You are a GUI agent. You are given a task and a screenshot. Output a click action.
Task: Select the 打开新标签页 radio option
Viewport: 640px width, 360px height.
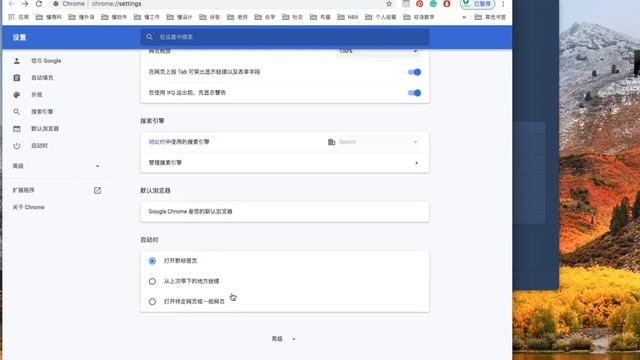[152, 261]
